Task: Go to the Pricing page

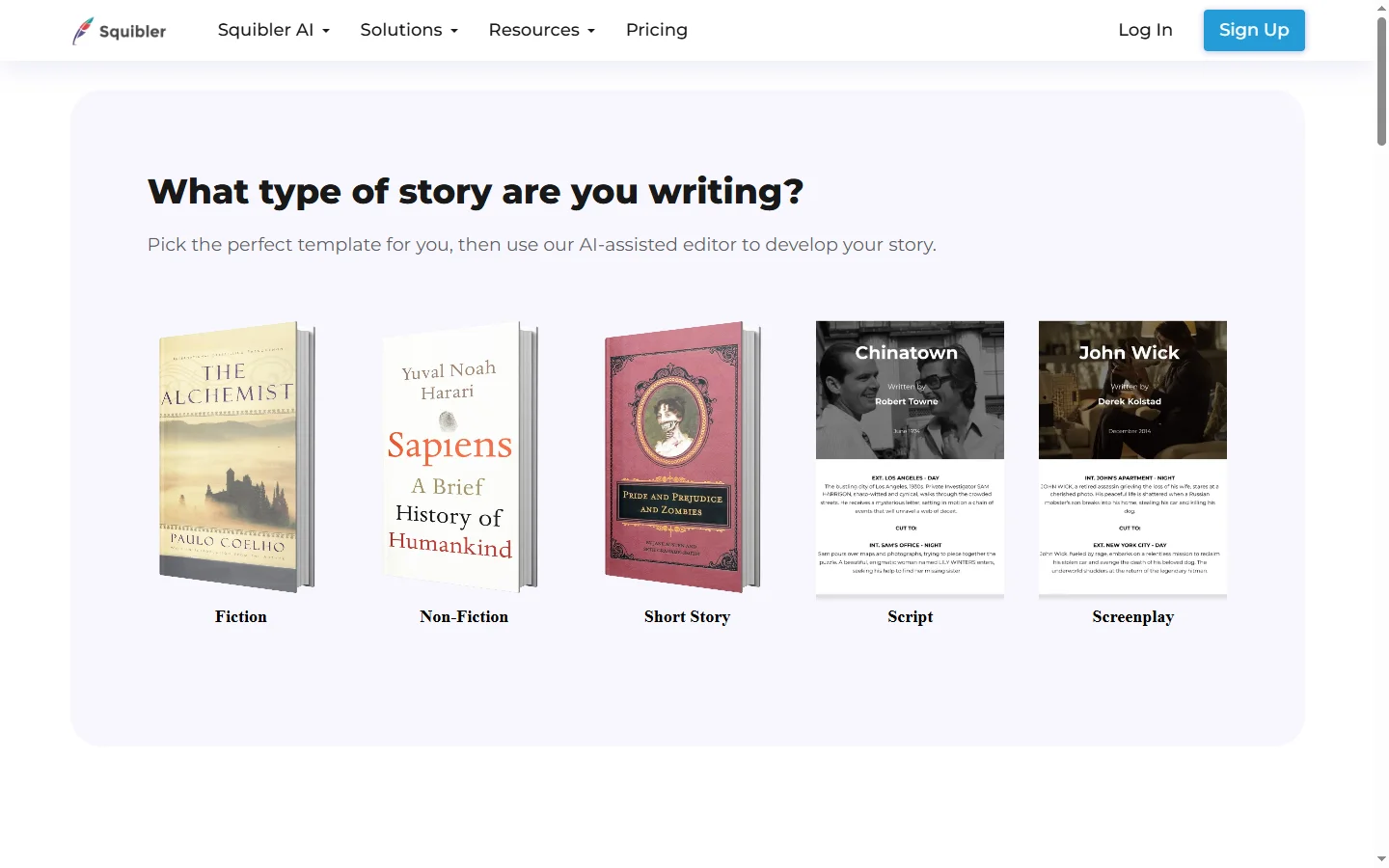Action: pyautogui.click(x=656, y=30)
